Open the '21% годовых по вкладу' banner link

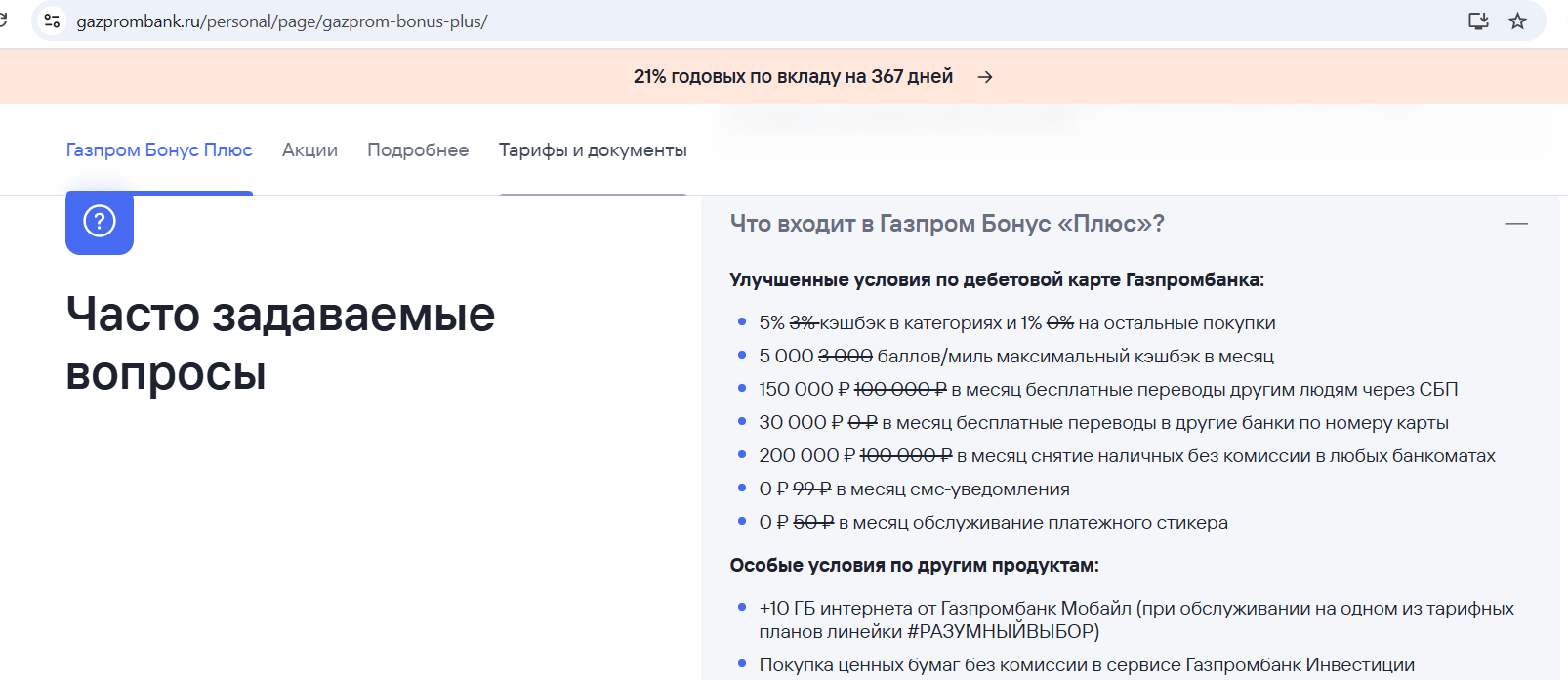coord(793,77)
